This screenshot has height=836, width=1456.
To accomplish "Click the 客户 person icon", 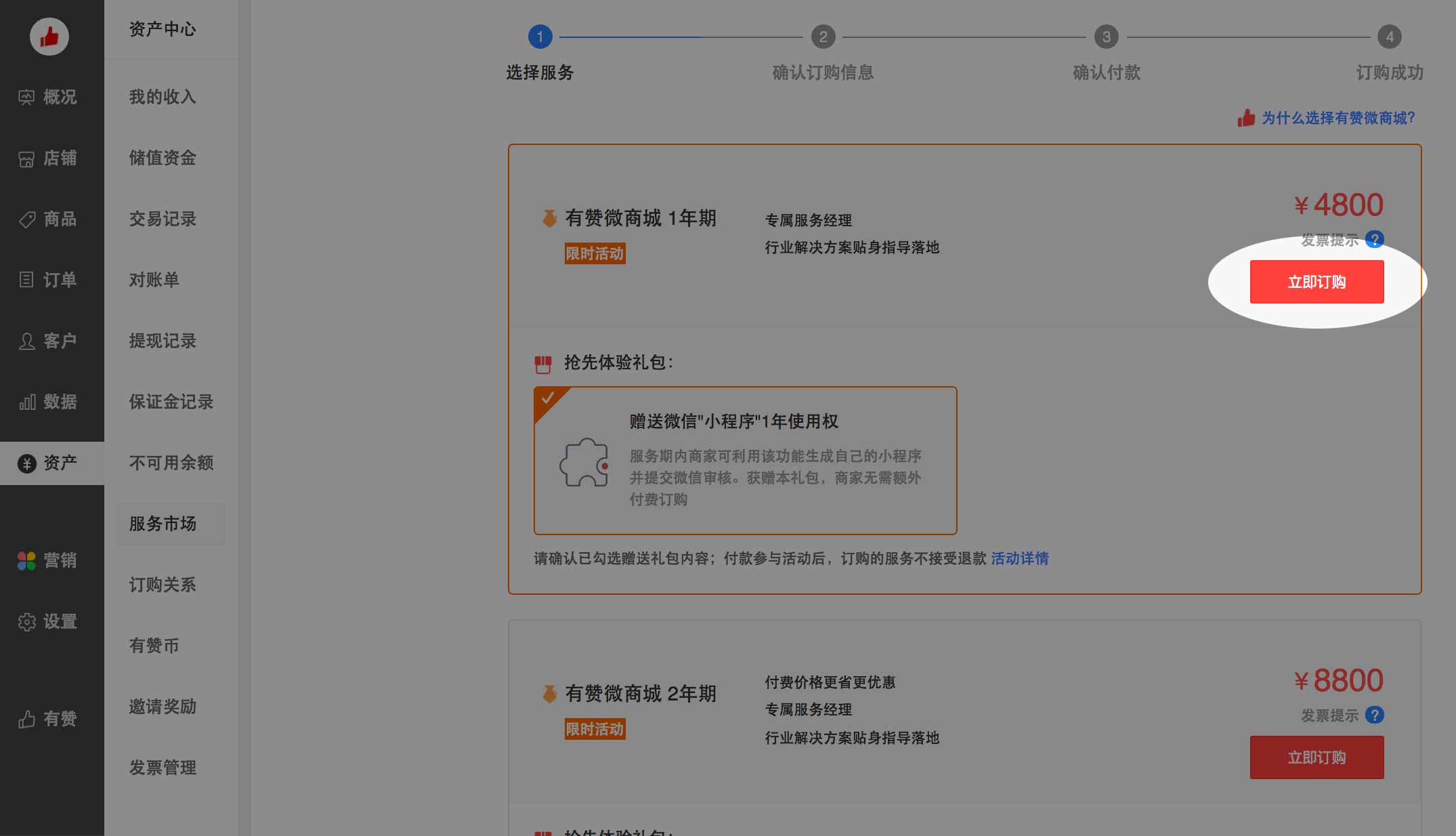I will [26, 341].
